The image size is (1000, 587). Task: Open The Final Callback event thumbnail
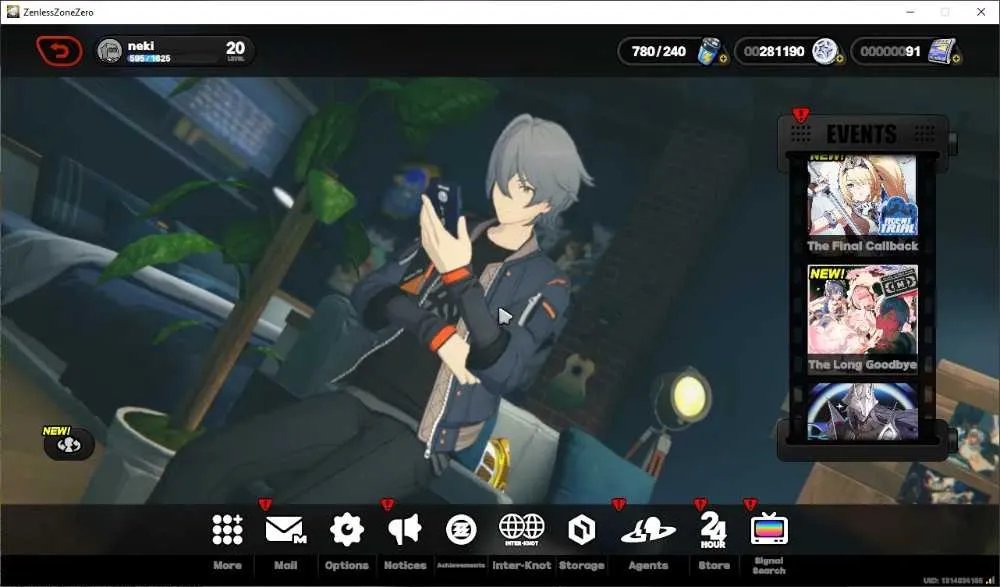click(x=862, y=196)
